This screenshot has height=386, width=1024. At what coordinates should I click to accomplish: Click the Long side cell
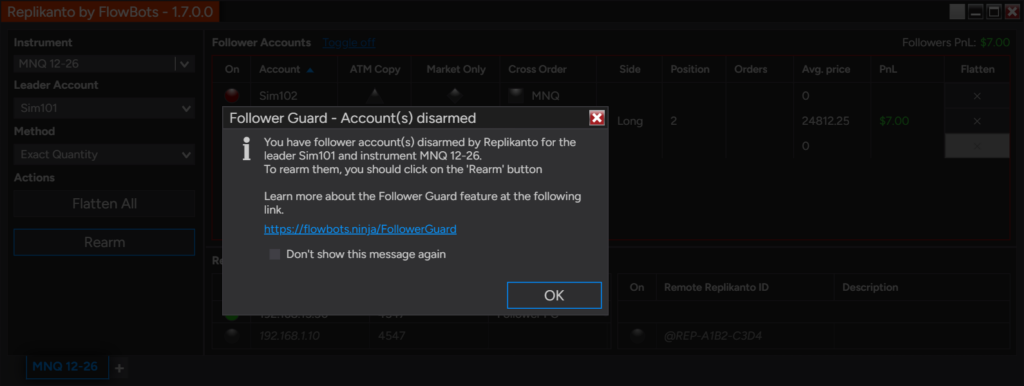[x=630, y=121]
